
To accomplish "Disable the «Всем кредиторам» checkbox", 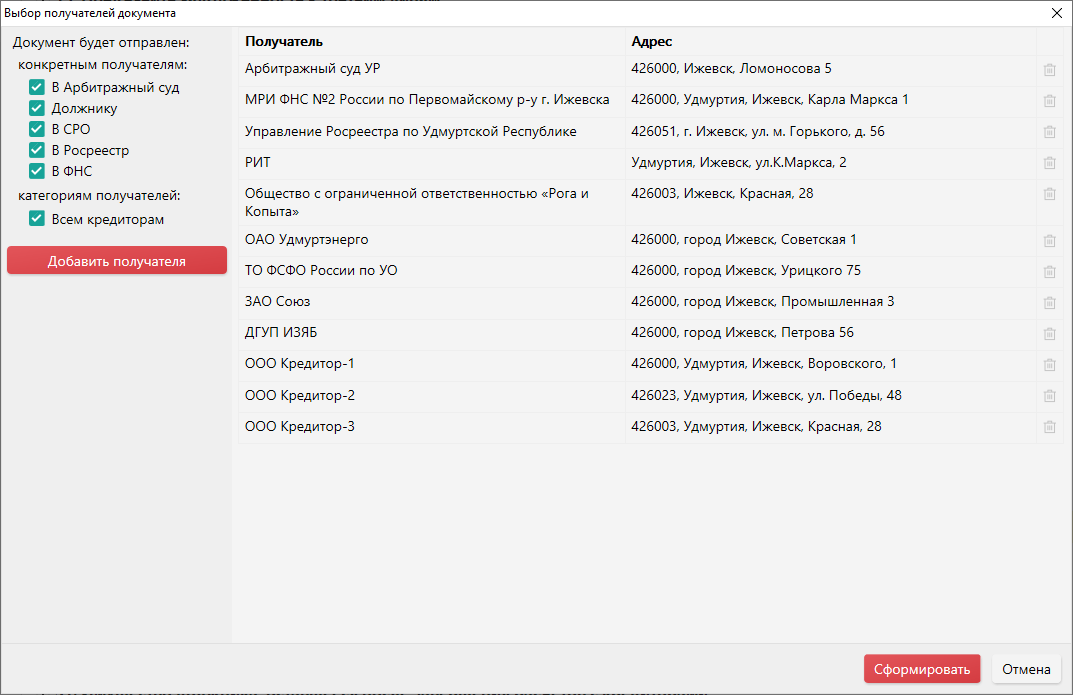I will pos(37,219).
